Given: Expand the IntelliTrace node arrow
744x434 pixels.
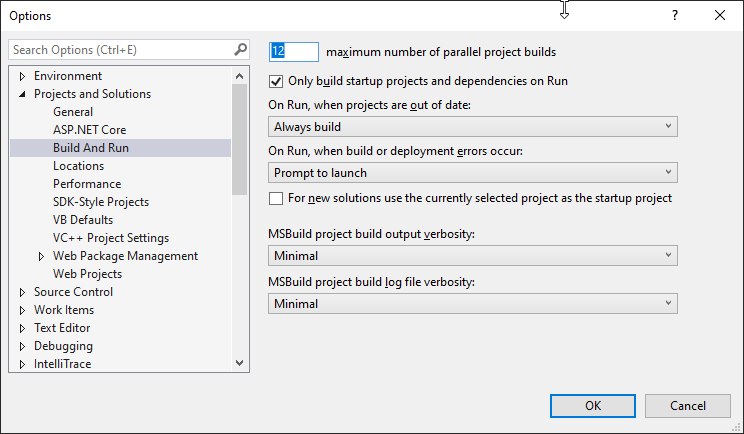Looking at the screenshot, I should coord(22,364).
